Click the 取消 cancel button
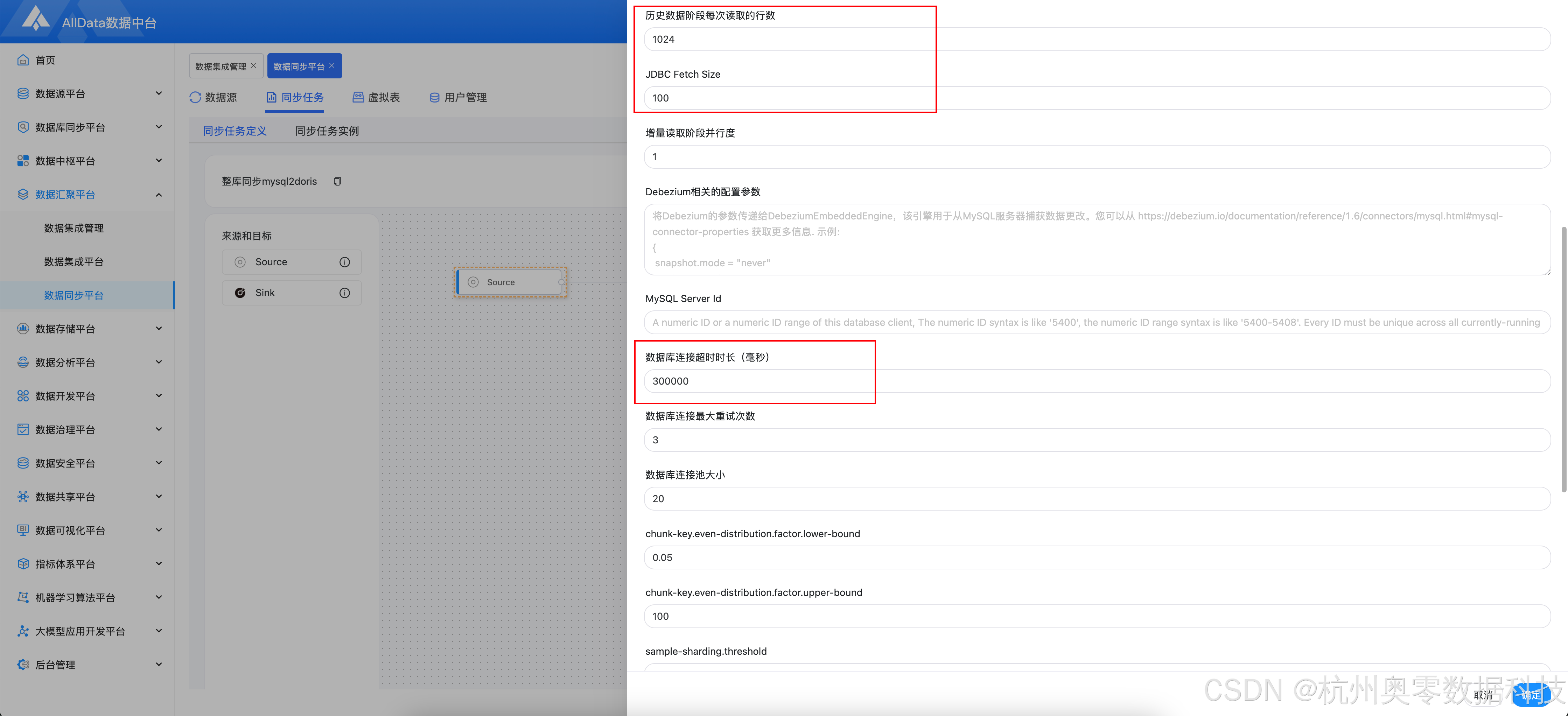Viewport: 1568px width, 716px height. (x=1483, y=695)
